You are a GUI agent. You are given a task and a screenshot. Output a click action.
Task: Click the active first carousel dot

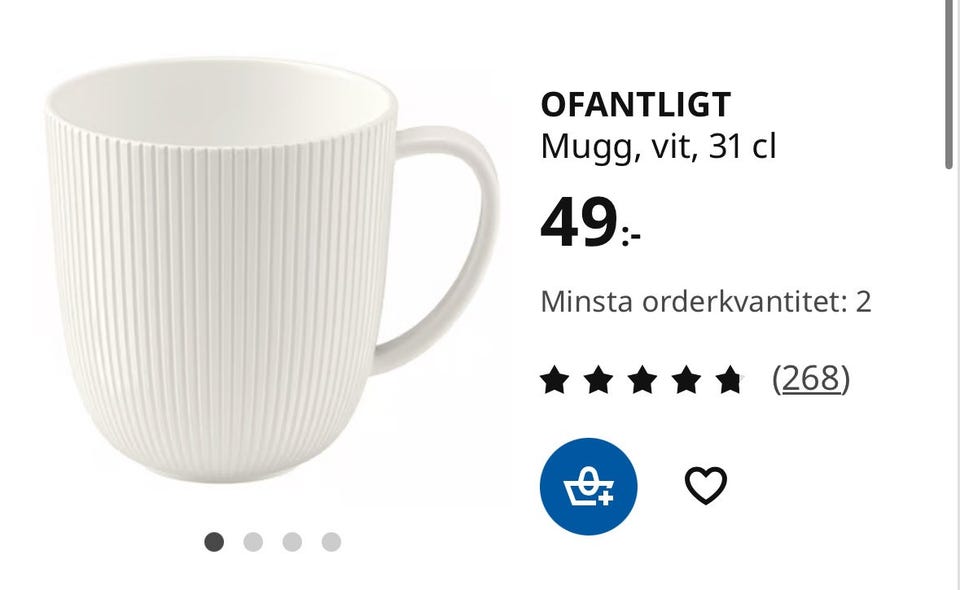[x=214, y=541]
